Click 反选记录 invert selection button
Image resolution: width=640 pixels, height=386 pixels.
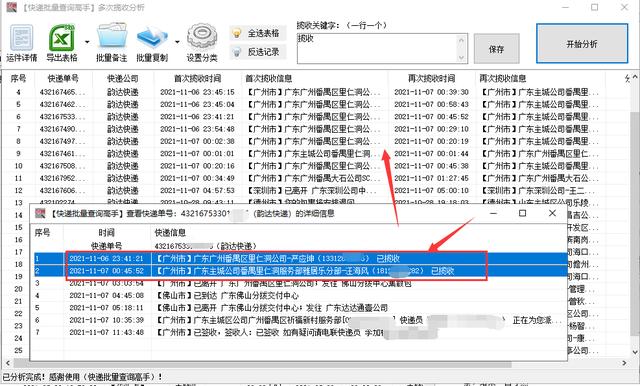click(258, 52)
